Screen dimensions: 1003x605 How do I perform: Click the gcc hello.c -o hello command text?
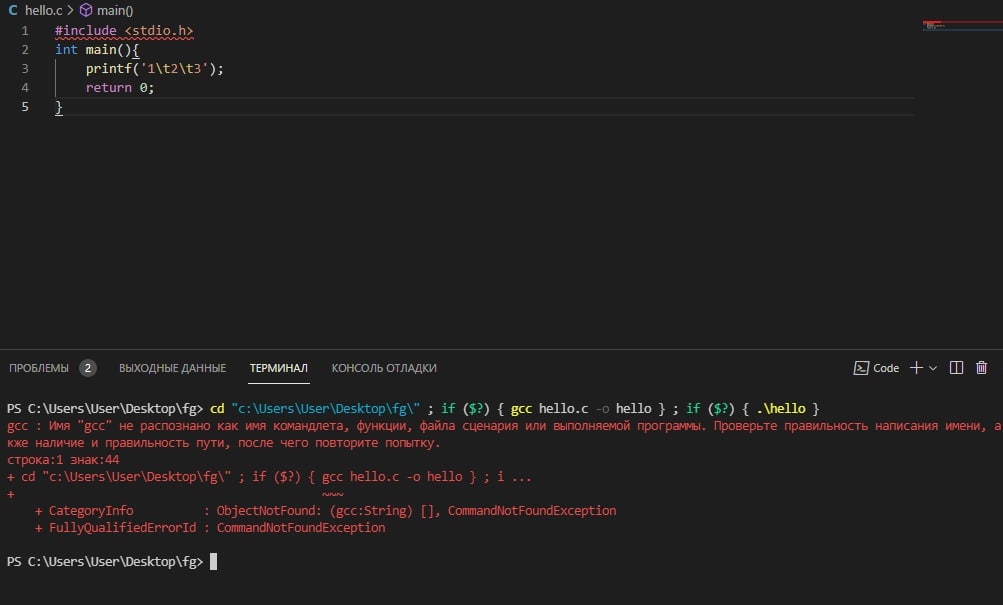pos(581,409)
